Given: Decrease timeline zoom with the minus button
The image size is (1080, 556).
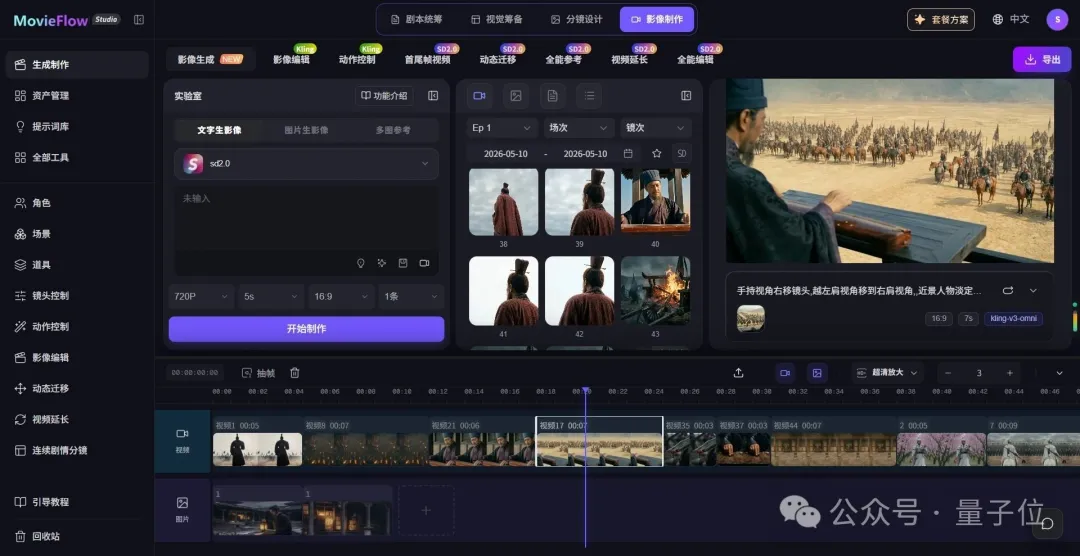Looking at the screenshot, I should click(x=948, y=373).
